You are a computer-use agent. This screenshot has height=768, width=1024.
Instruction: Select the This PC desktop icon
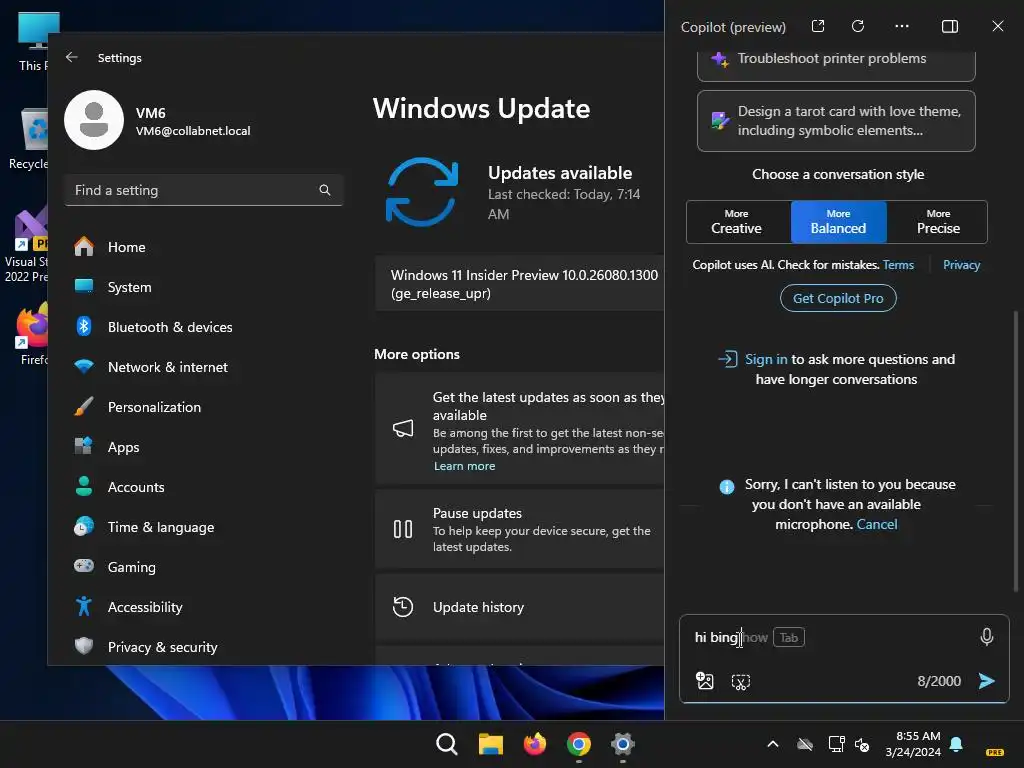[33, 41]
